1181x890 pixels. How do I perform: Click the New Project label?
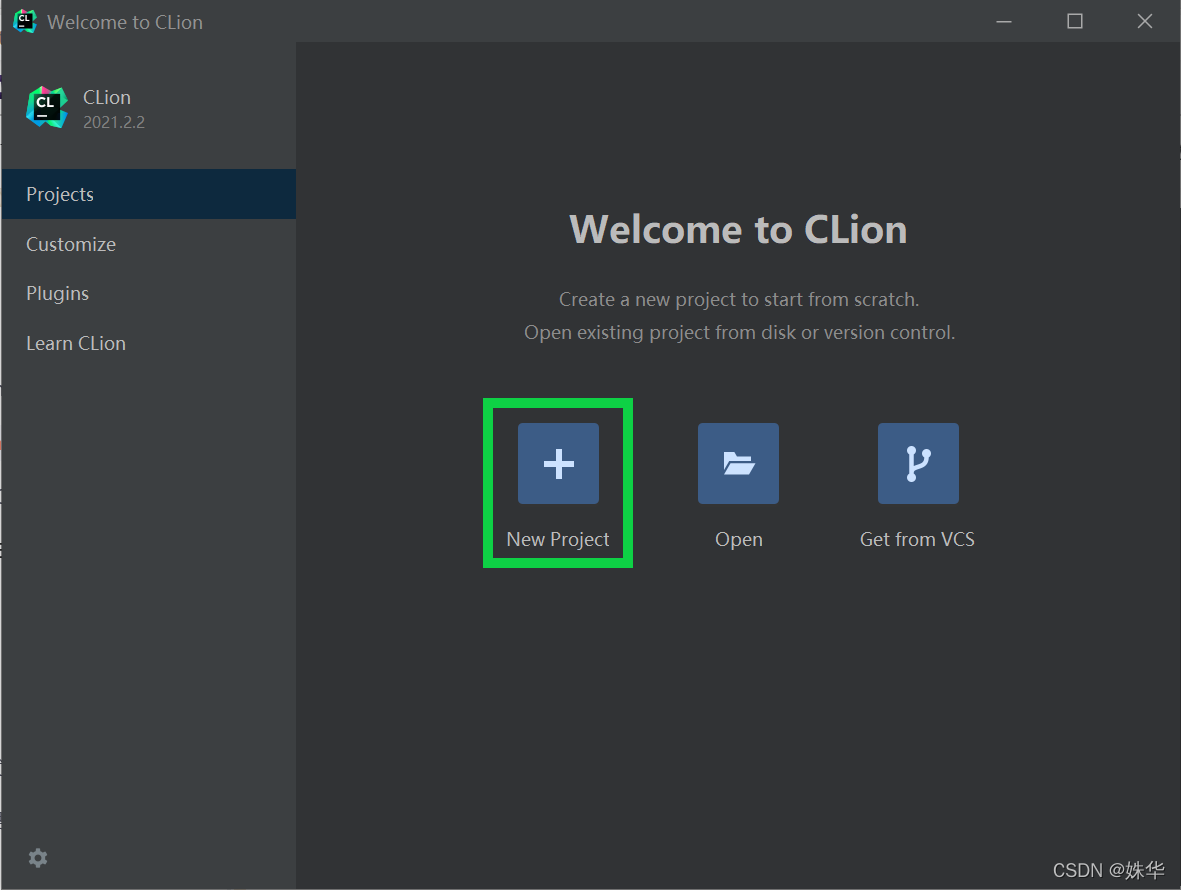click(x=558, y=540)
